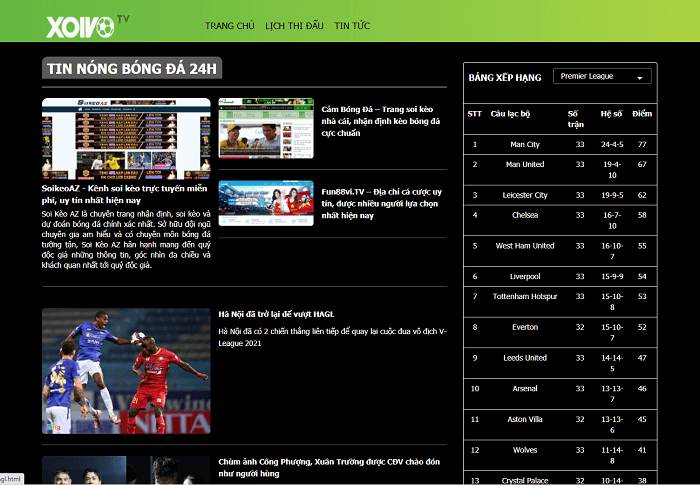The image size is (700, 485).
Task: Open the Trang Chủ menu item
Action: pos(230,26)
